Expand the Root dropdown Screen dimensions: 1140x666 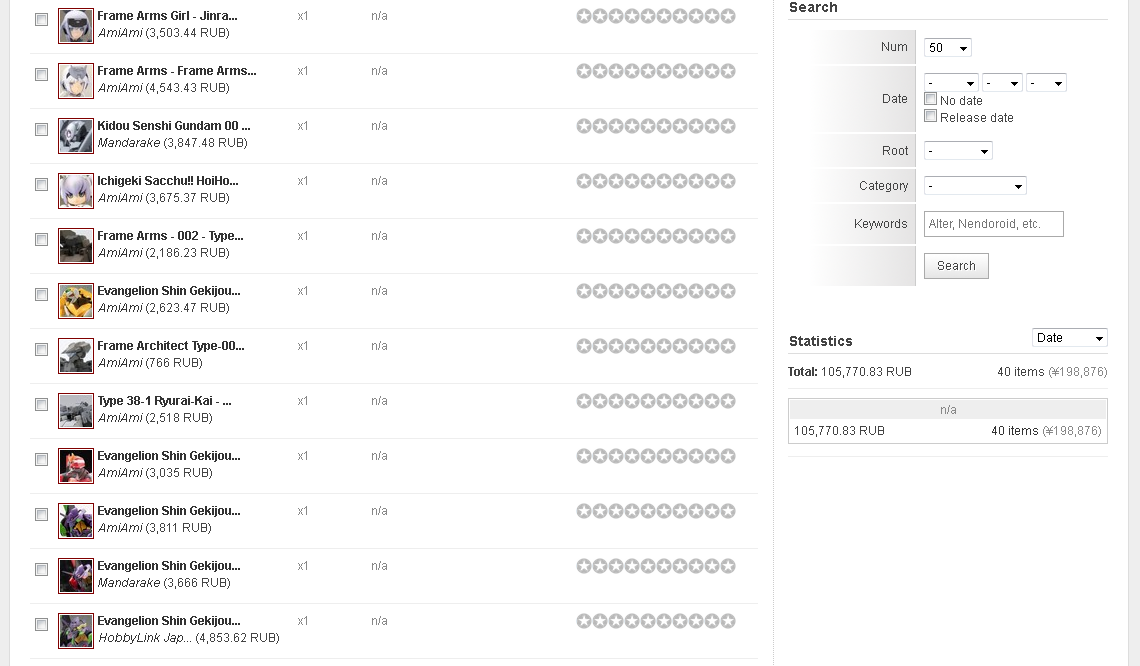pyautogui.click(x=958, y=151)
